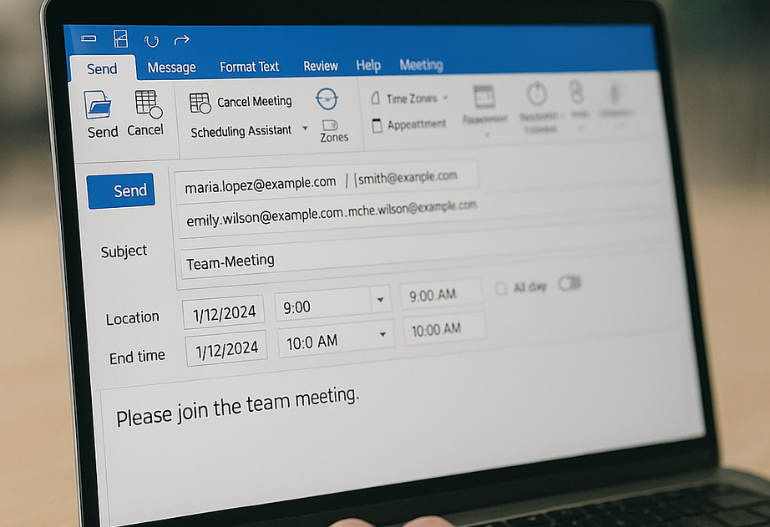Click the end date 1/12/2024 field
Viewport: 770px width, 527px height.
[x=226, y=349]
